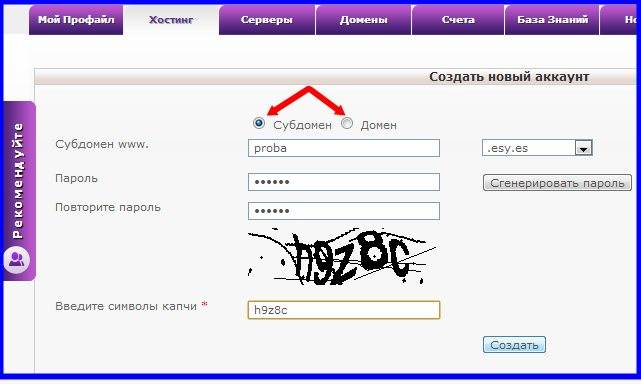Click the Создать button

pyautogui.click(x=514, y=345)
